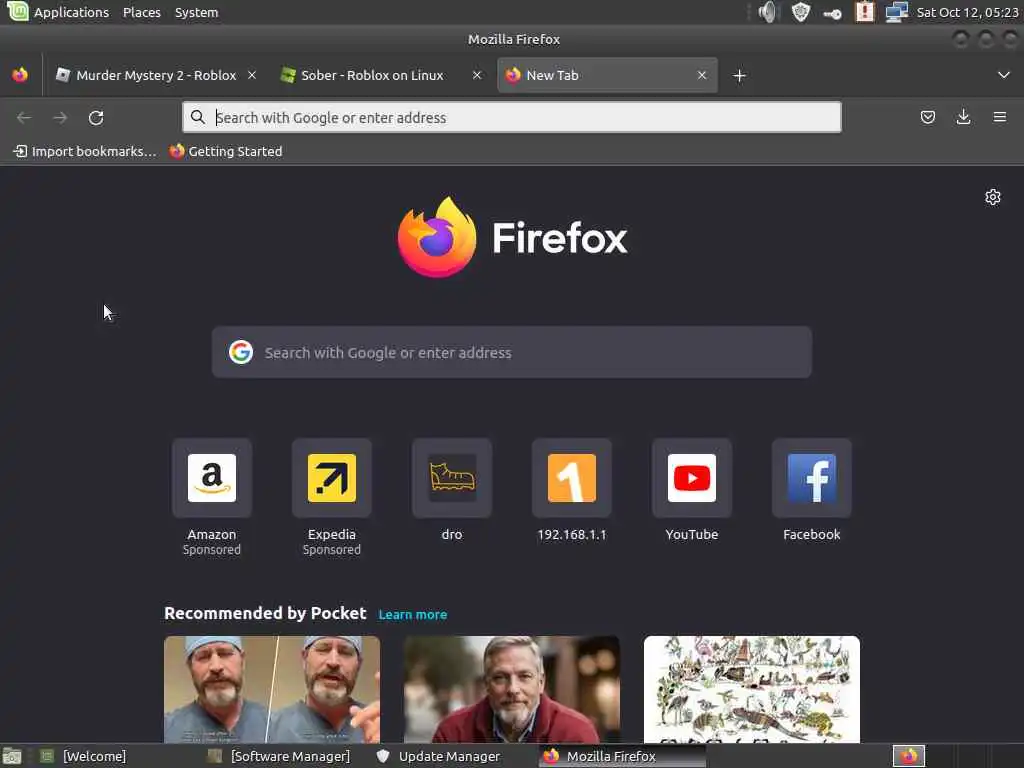Click the shield icon in system tray
Screen dimensions: 1024x768
801,12
